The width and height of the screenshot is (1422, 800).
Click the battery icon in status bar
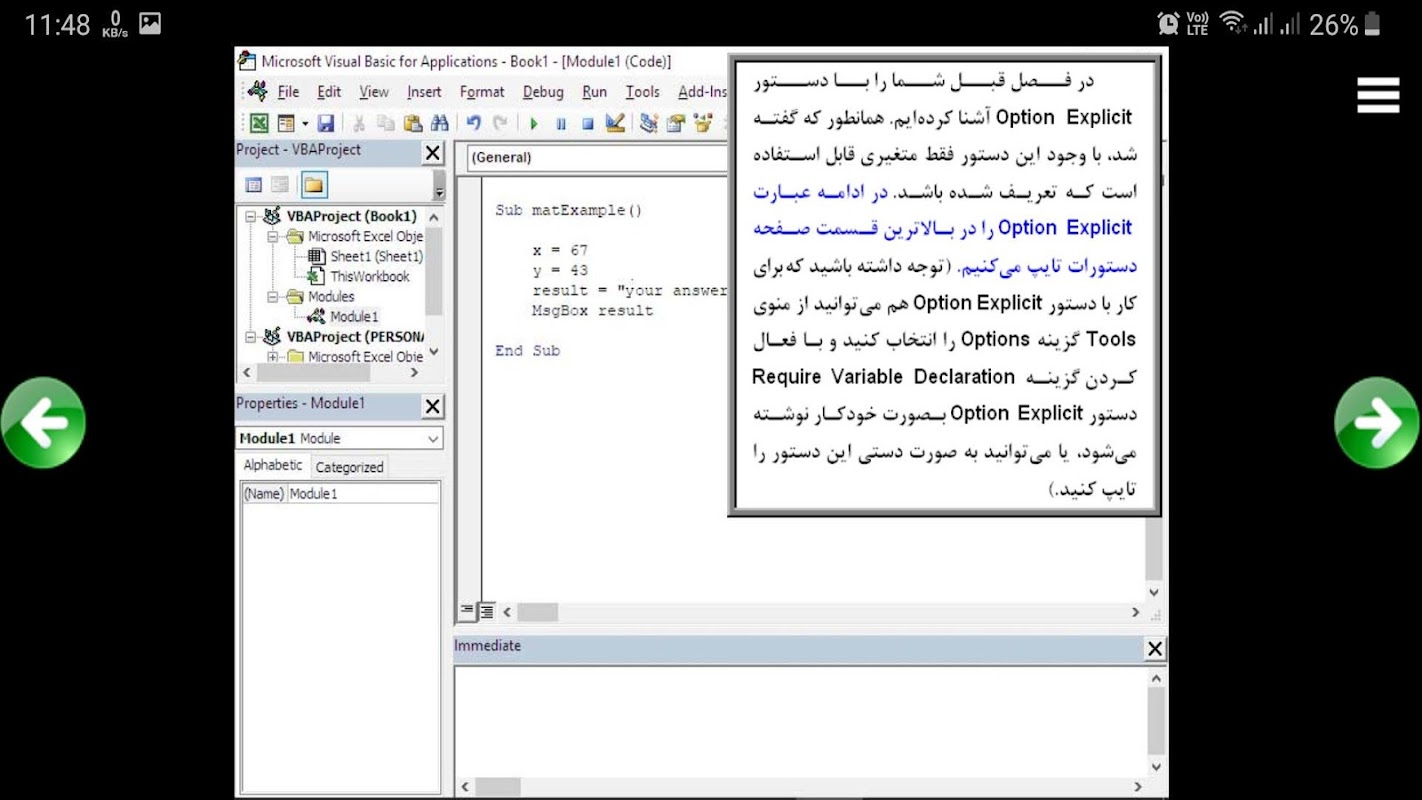click(x=1373, y=24)
